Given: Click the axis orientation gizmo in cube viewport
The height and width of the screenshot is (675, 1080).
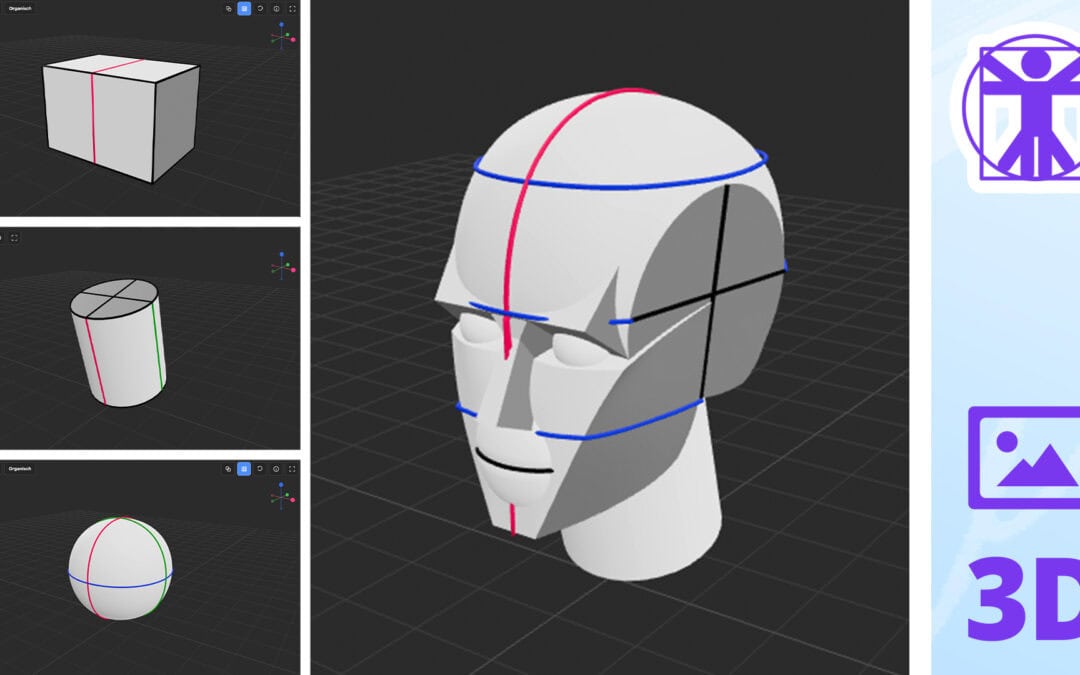Looking at the screenshot, I should pos(282,36).
